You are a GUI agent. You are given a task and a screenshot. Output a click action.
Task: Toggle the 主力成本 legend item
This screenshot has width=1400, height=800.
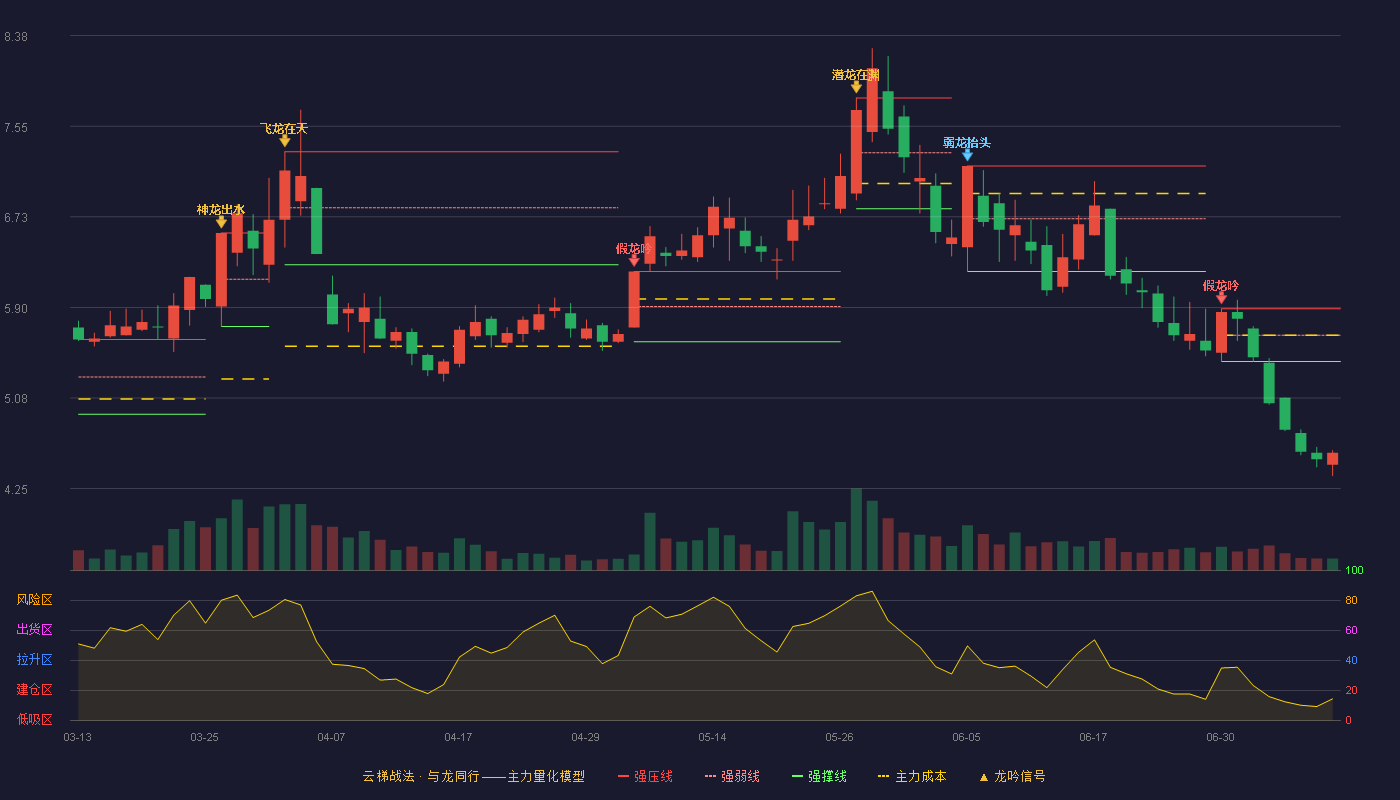click(x=912, y=776)
